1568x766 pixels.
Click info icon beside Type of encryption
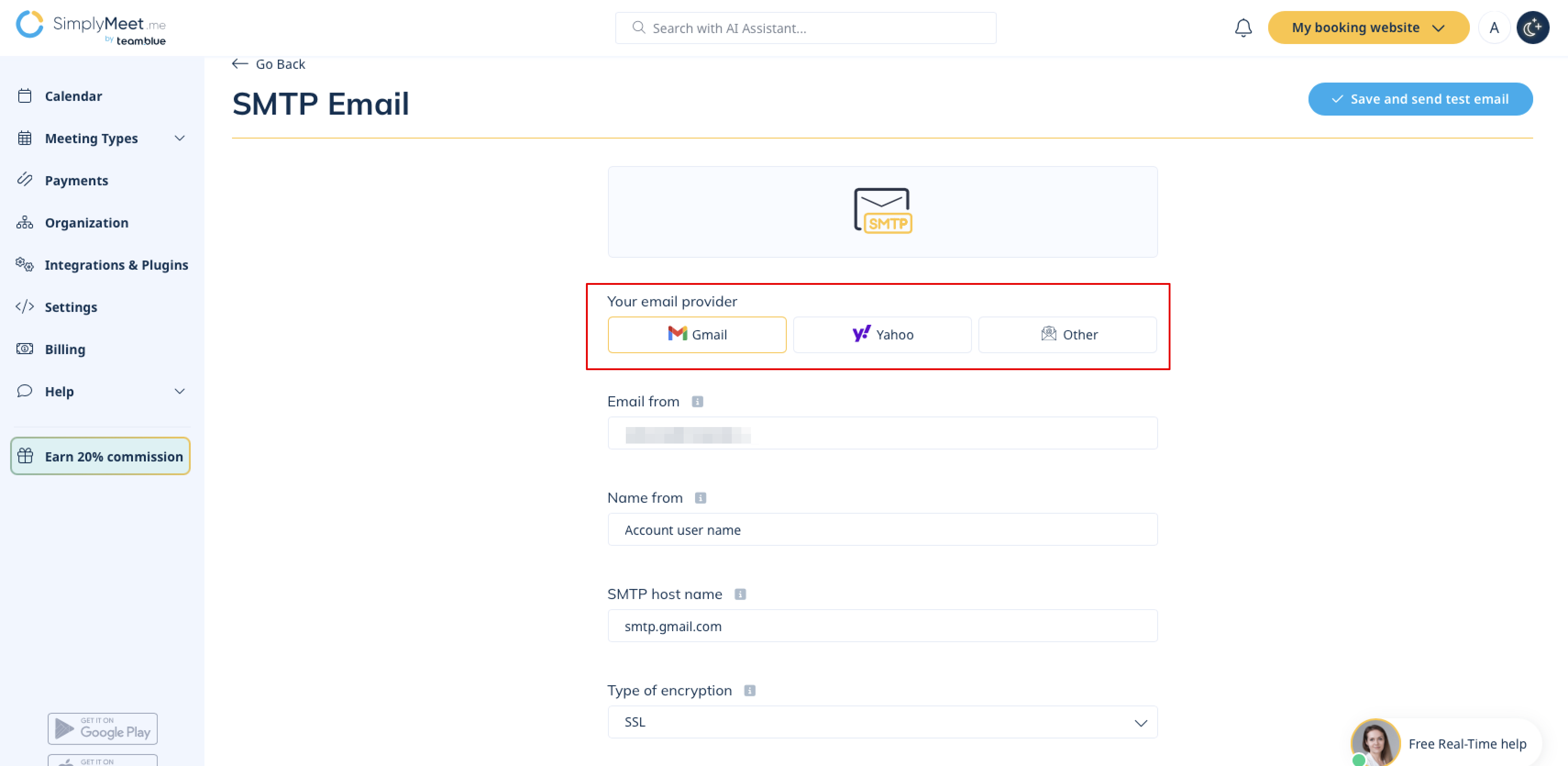pyautogui.click(x=750, y=690)
